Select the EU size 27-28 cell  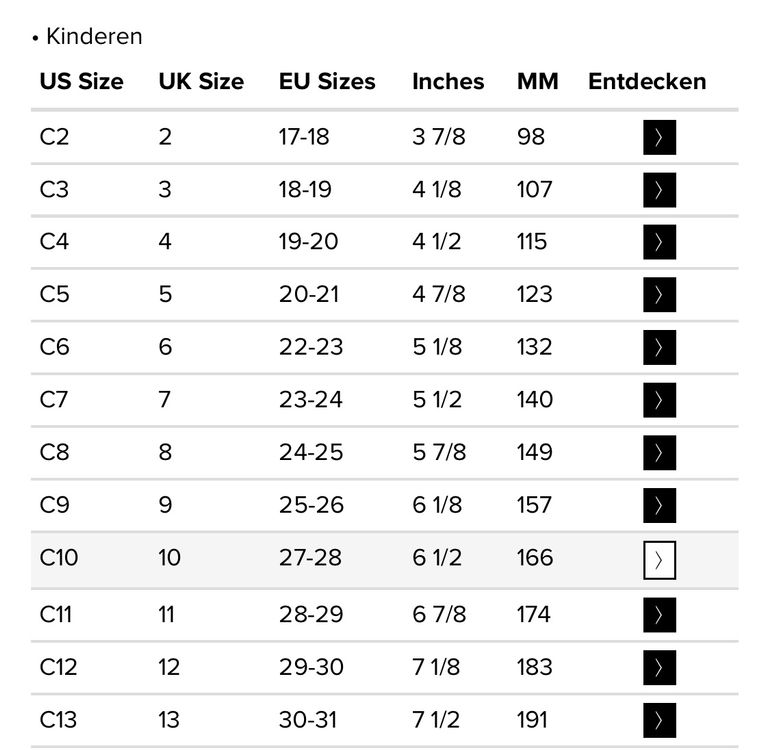coord(311,558)
